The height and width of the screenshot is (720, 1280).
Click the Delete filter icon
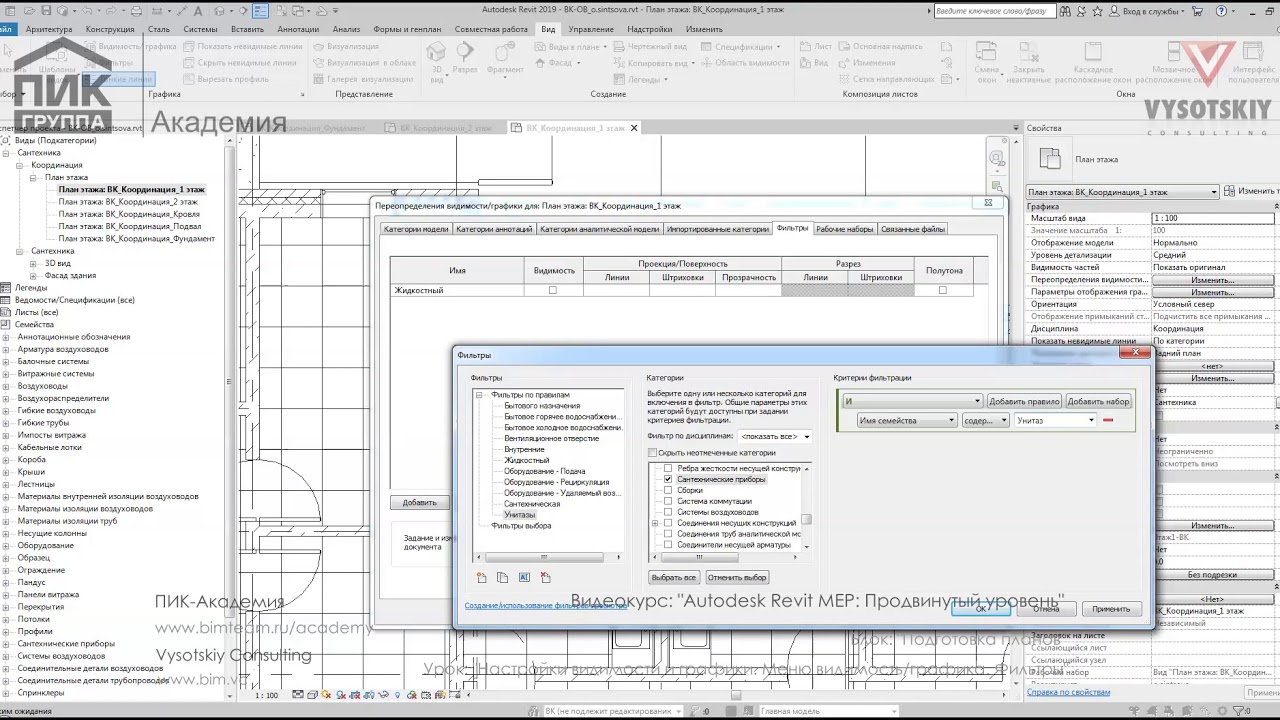[545, 578]
